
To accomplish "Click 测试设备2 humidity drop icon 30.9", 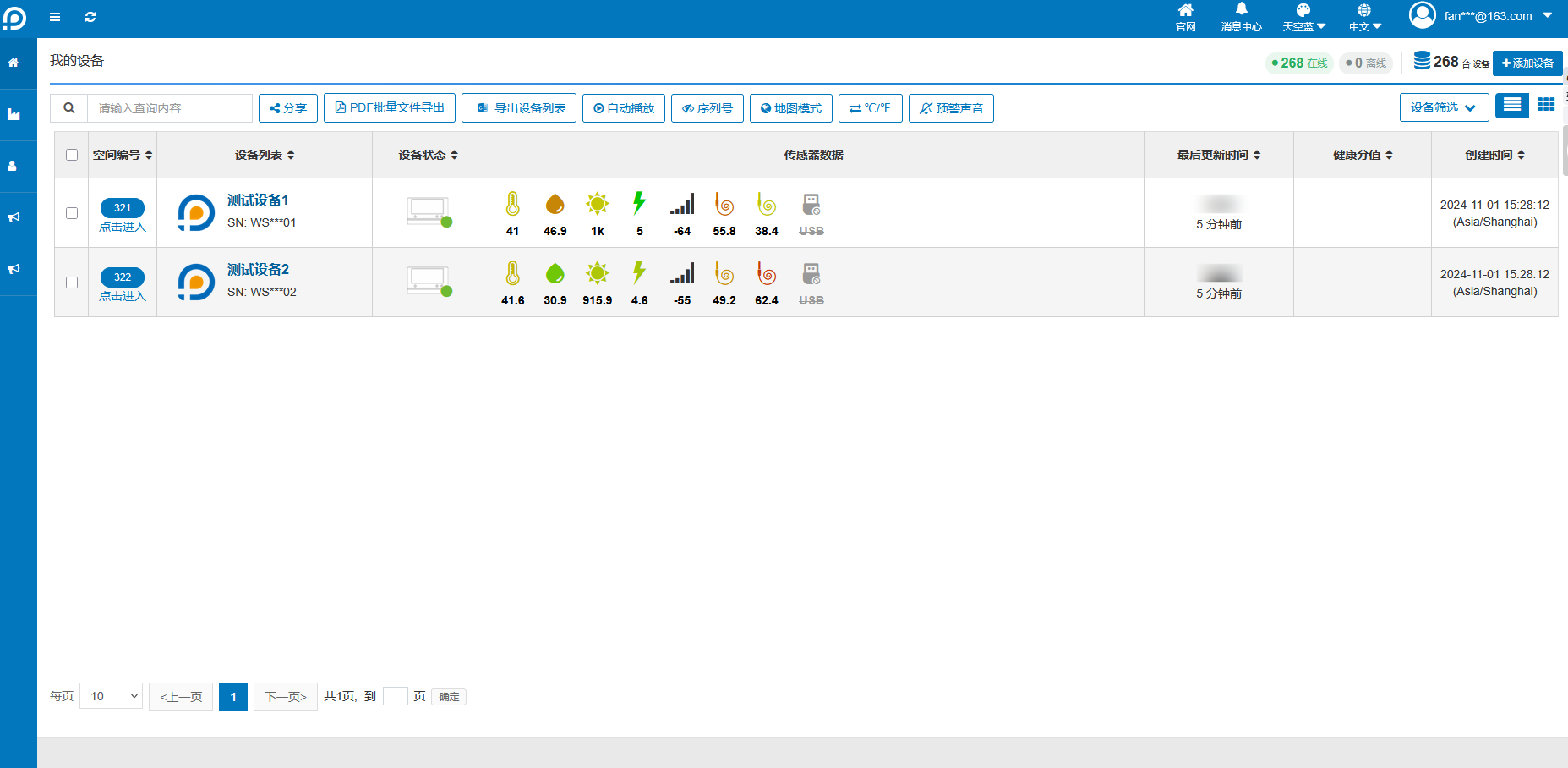I will click(555, 273).
